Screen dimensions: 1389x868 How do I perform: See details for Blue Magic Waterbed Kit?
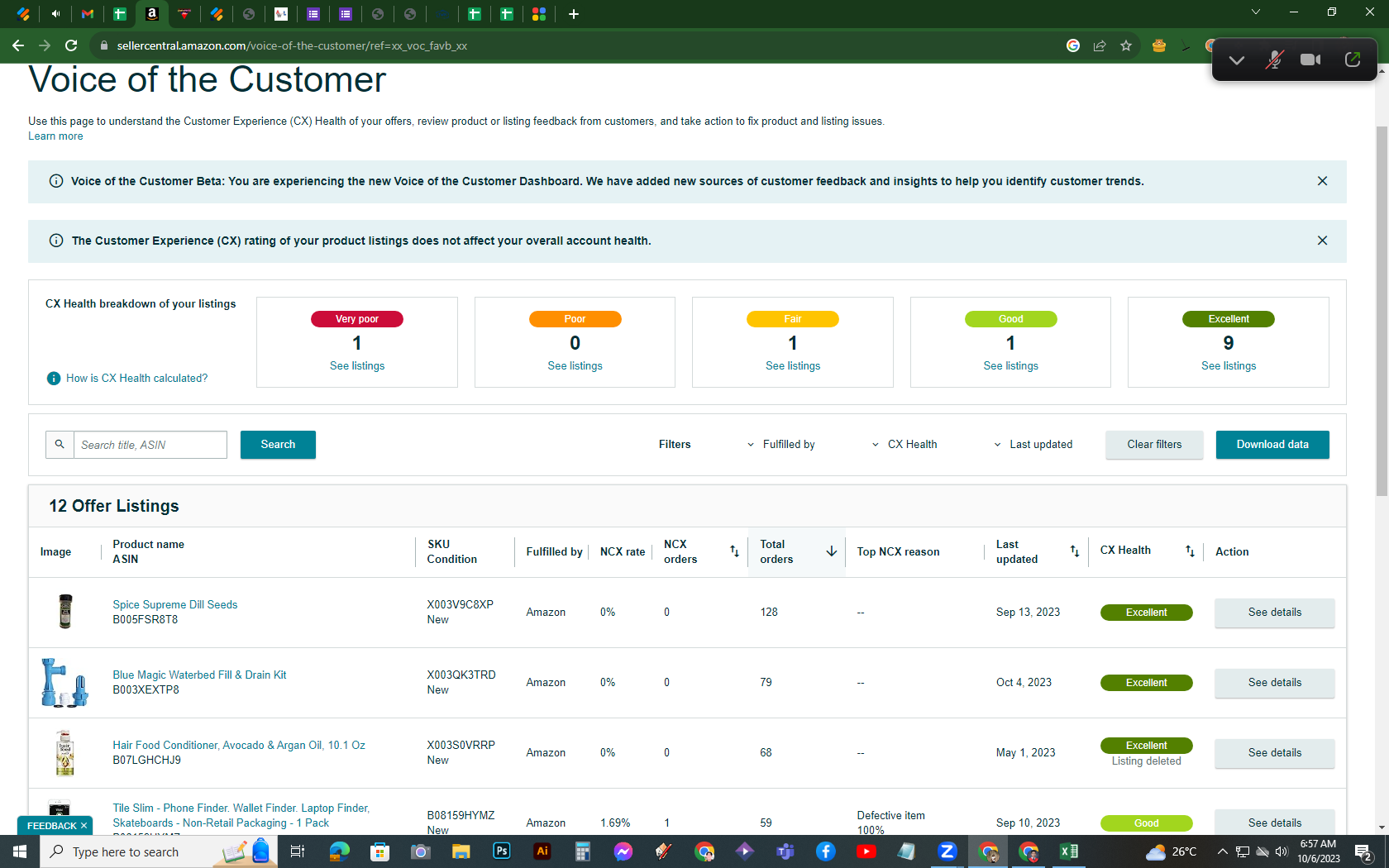(1274, 683)
